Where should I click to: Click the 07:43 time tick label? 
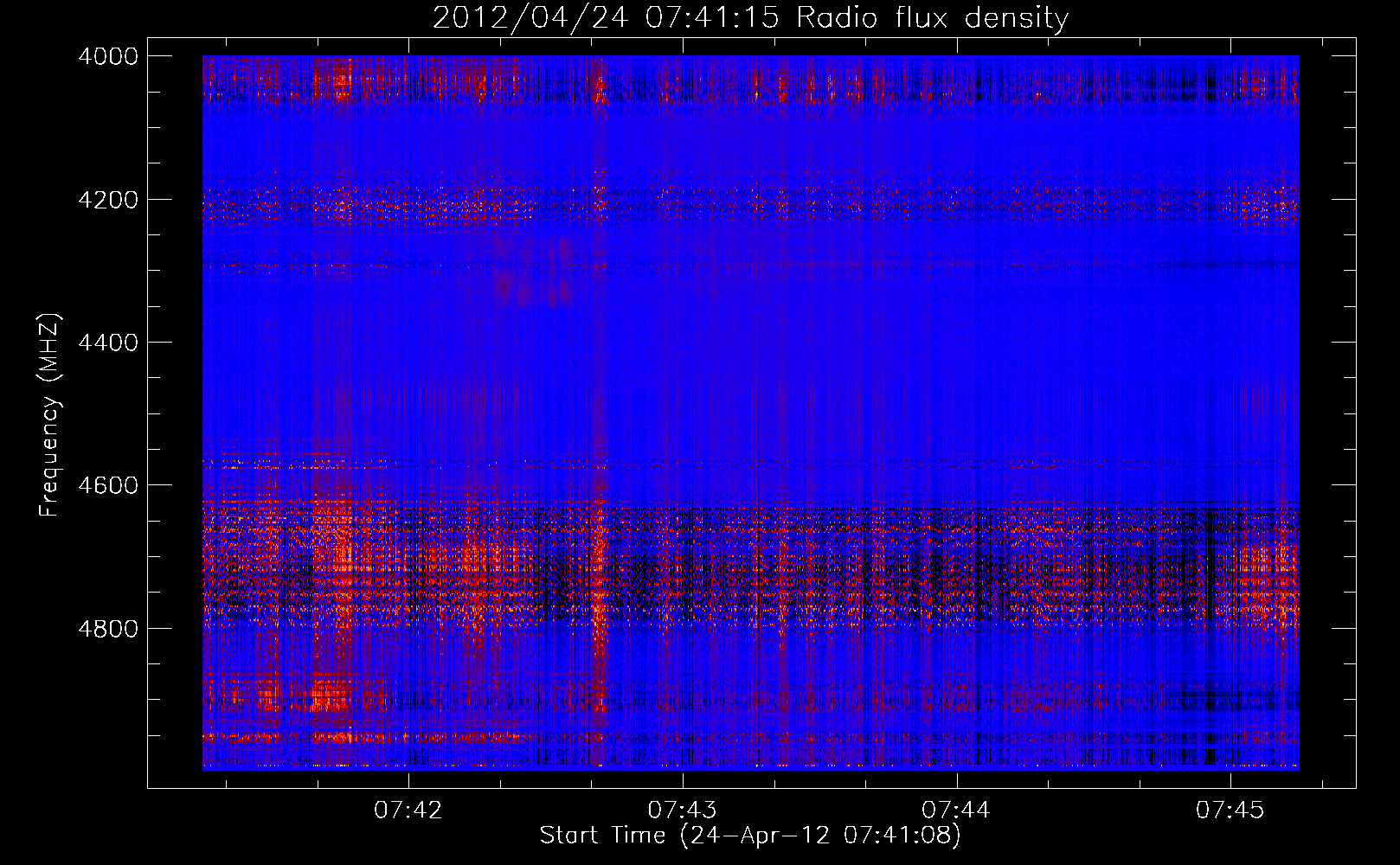click(683, 810)
